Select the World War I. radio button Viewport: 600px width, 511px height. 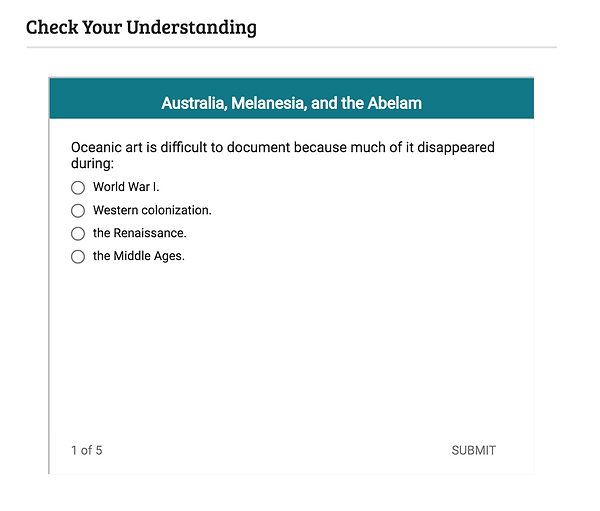[x=78, y=187]
